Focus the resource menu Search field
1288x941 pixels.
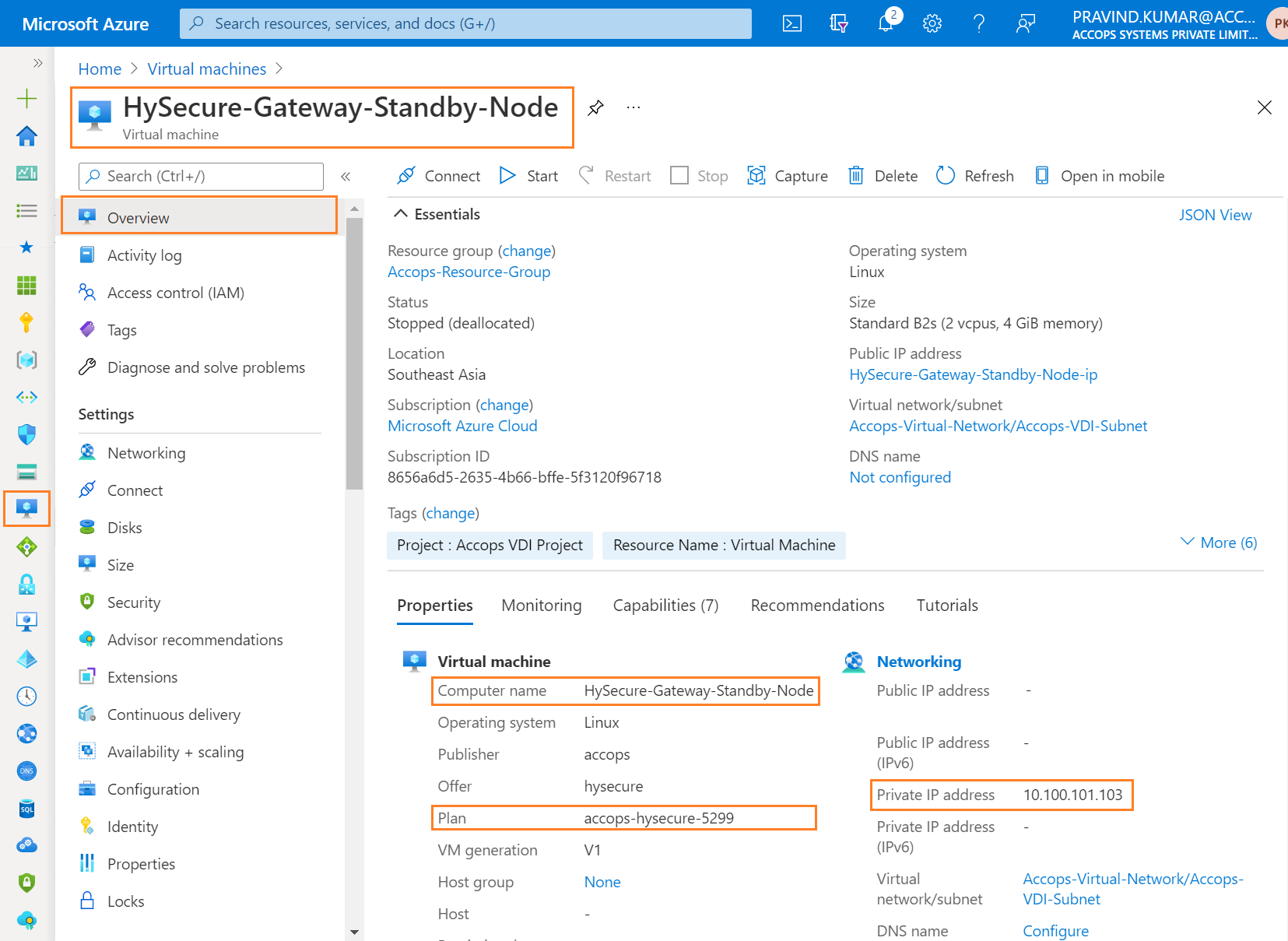[201, 177]
